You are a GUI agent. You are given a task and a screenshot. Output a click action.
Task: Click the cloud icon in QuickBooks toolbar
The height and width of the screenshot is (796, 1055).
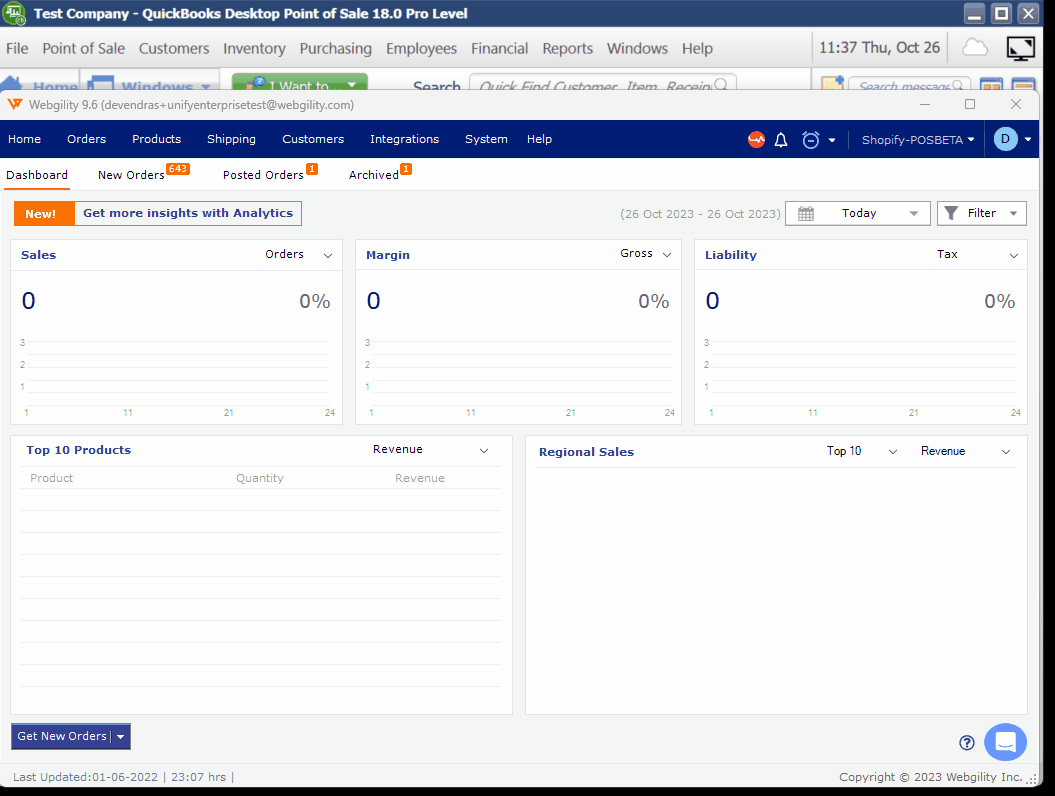click(975, 48)
